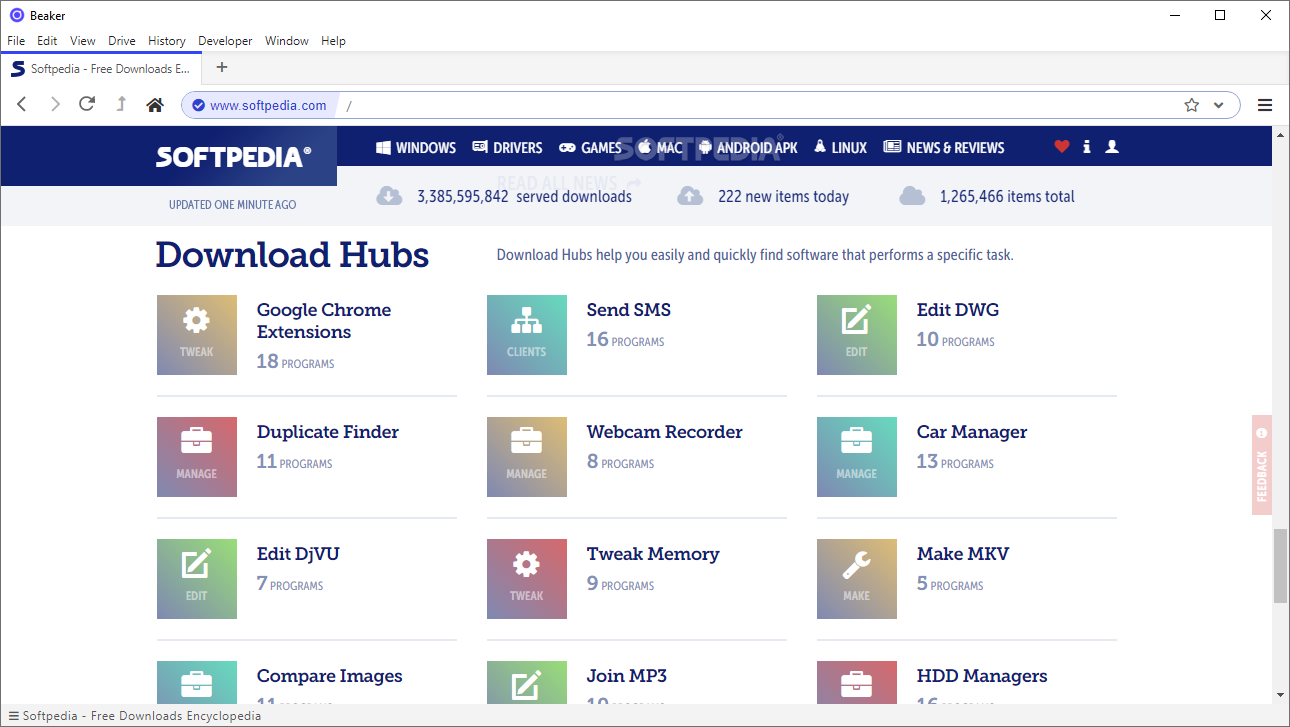1290x727 pixels.
Task: Click the up-directory arrow icon
Action: (x=121, y=104)
